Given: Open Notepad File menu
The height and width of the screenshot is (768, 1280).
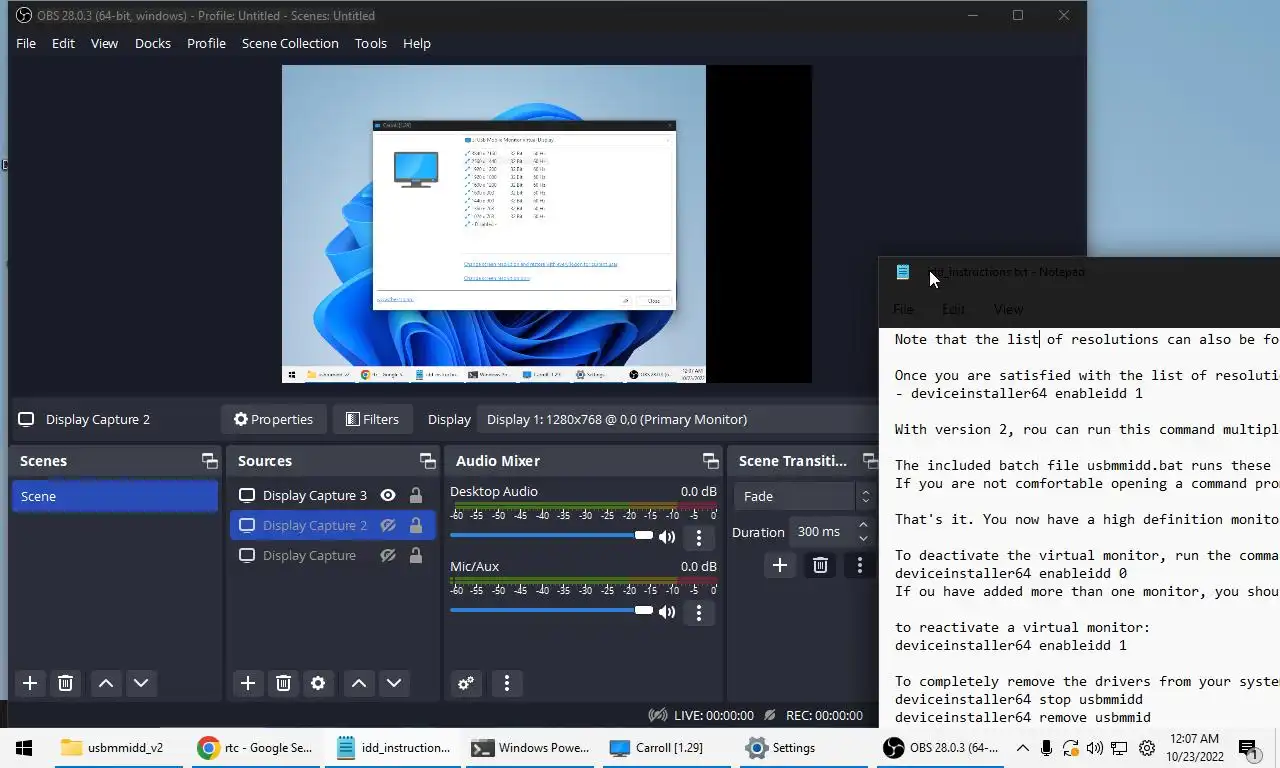Looking at the screenshot, I should pos(903,309).
